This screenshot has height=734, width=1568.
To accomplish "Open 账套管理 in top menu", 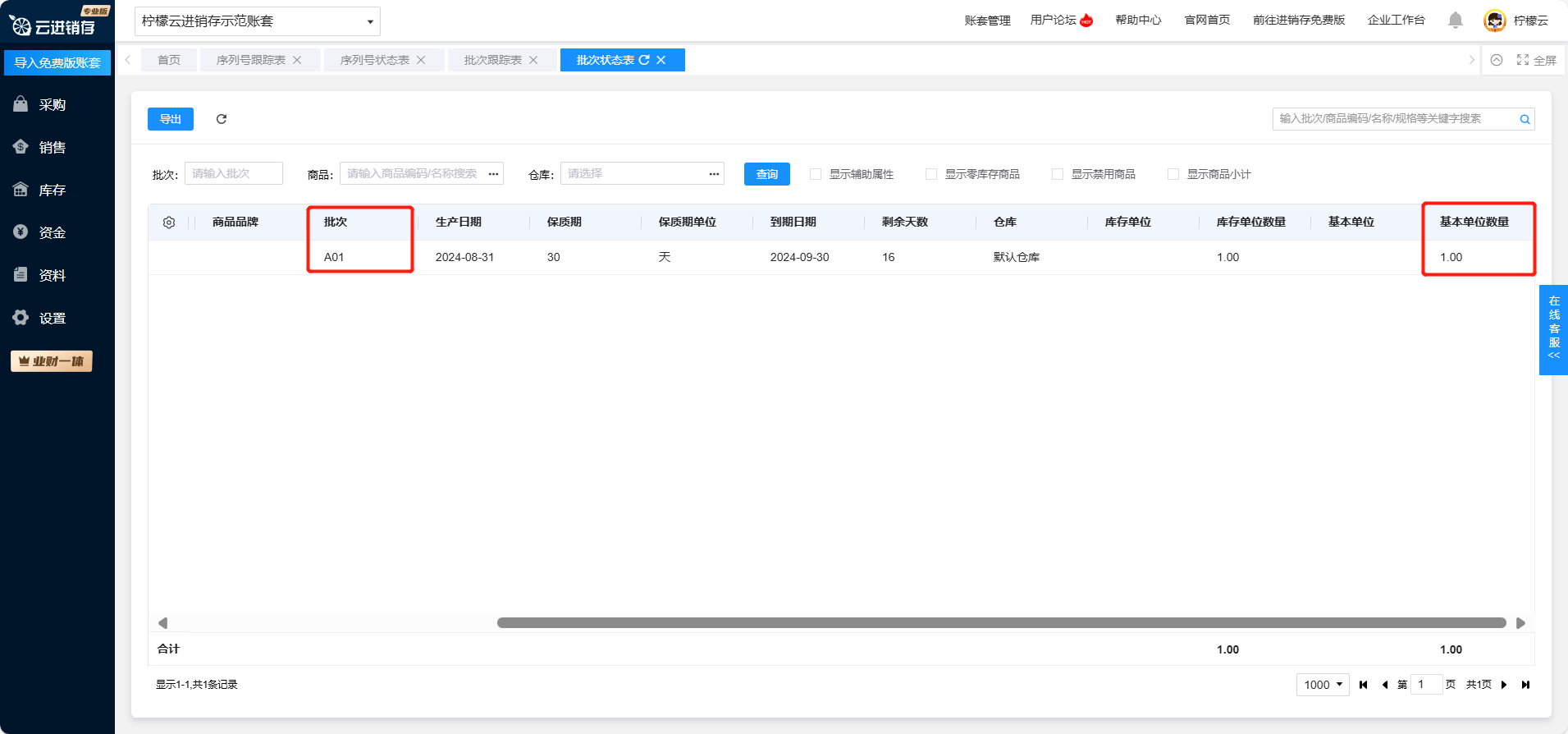I will [x=987, y=21].
